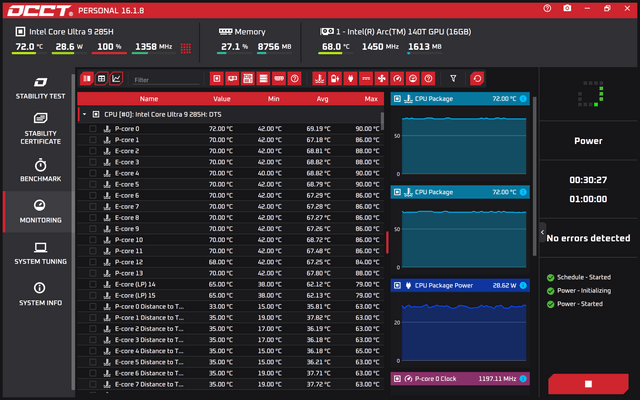Check the E-core 2 row checkbox
The width and height of the screenshot is (640, 400).
click(93, 151)
